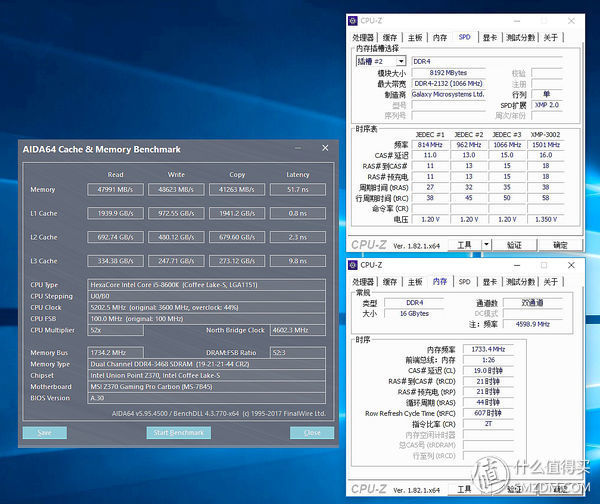Select the SPD tab in the lower CPU-Z window
This screenshot has height=504, width=600.
point(465,282)
